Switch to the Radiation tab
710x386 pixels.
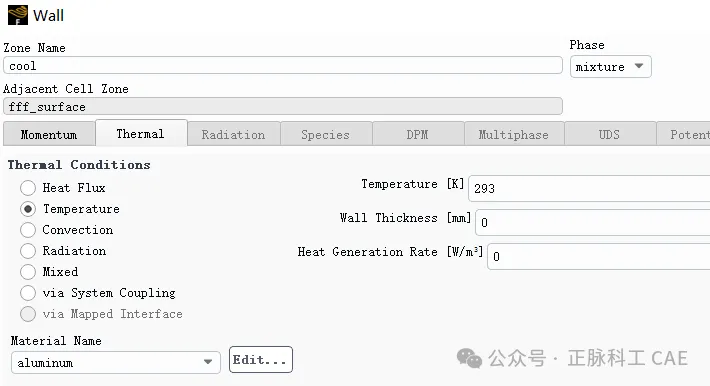click(234, 135)
